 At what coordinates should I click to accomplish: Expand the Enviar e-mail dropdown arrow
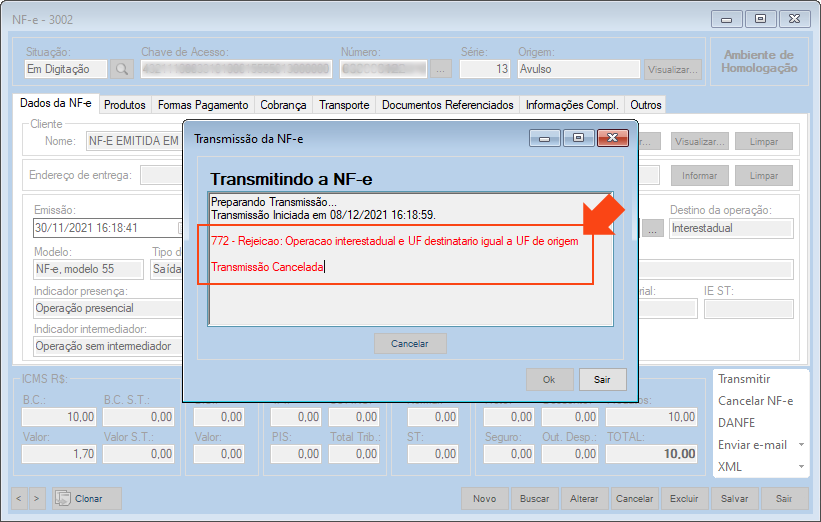(801, 445)
